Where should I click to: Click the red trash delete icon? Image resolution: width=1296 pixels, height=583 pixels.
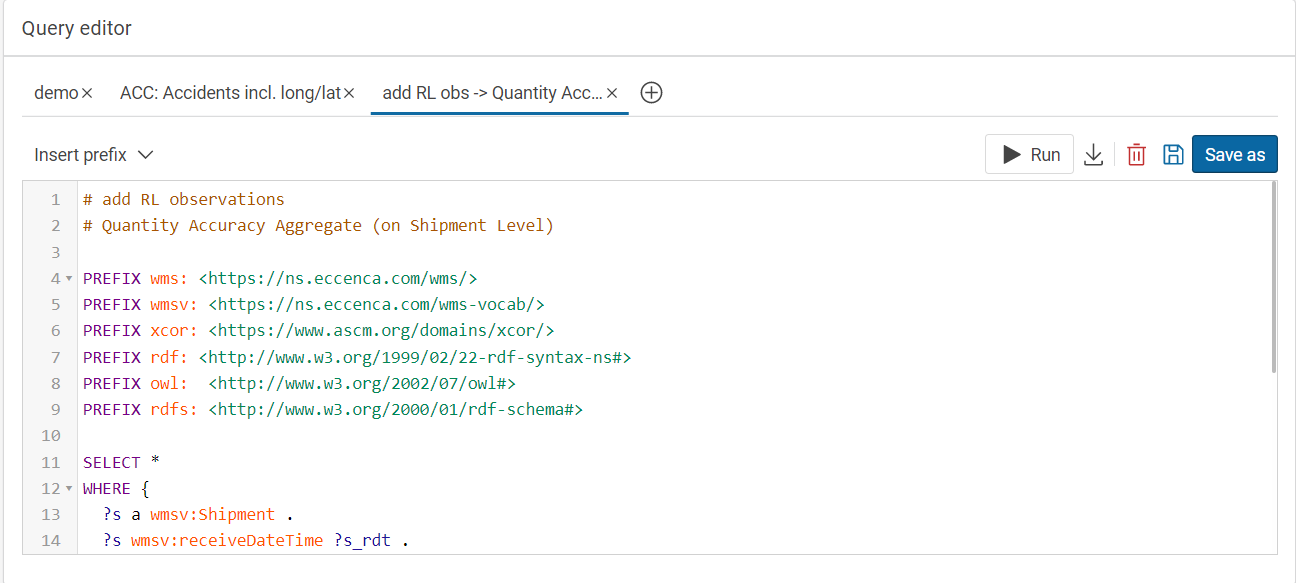click(x=1136, y=155)
